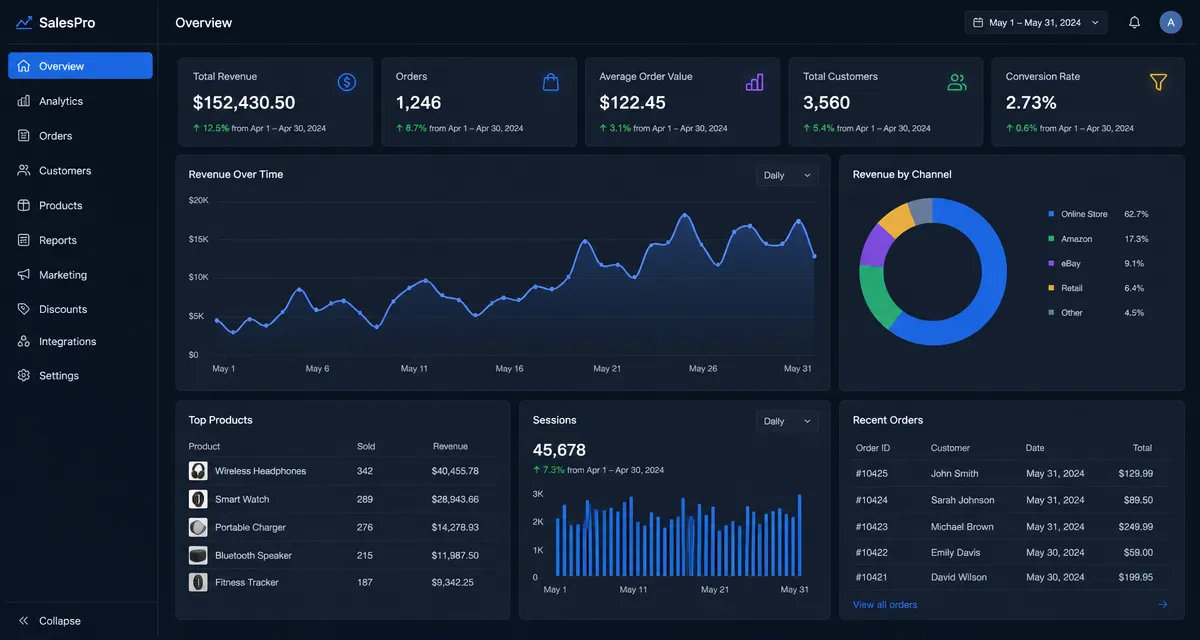
Task: Click order ID #10425
Action: coord(872,474)
